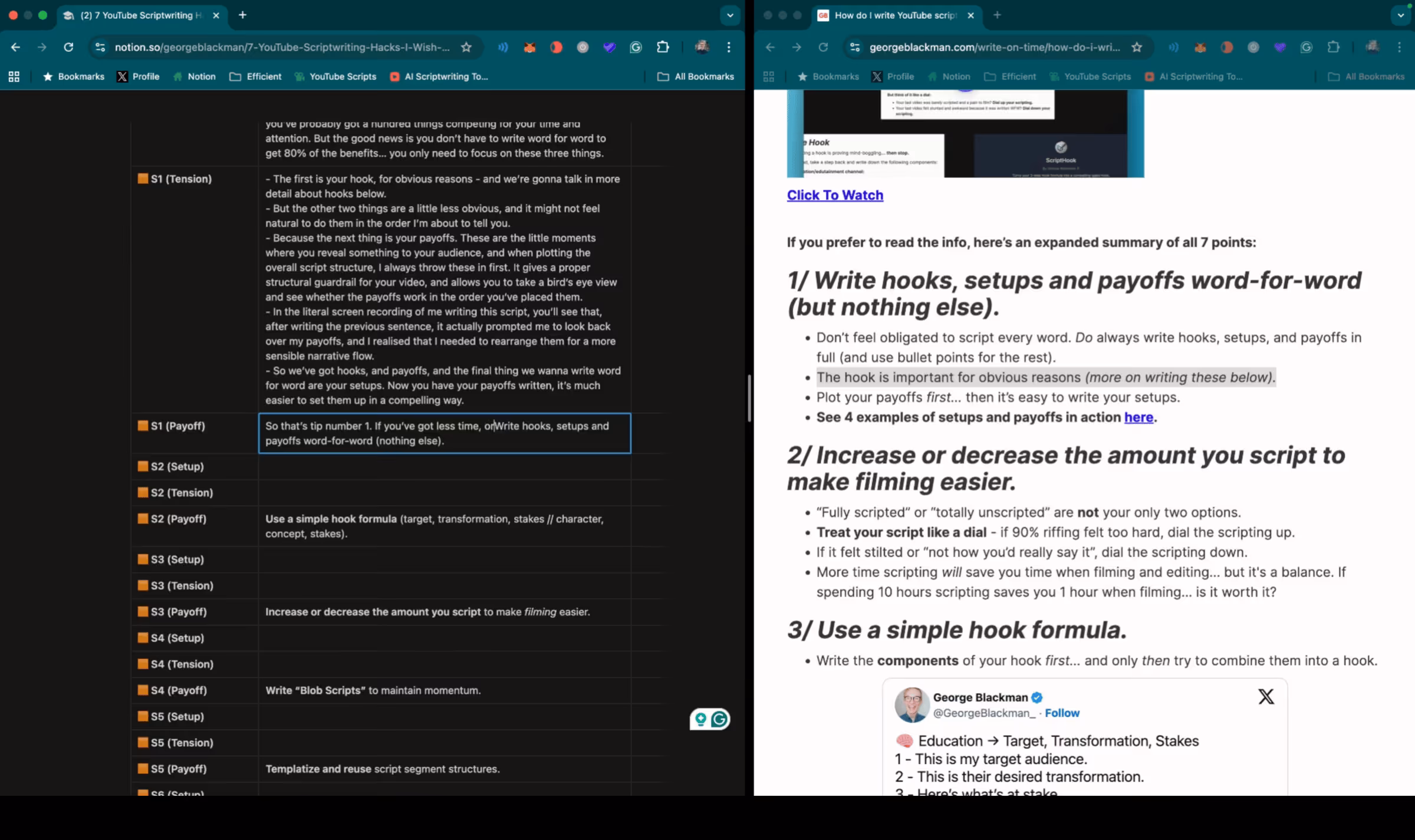This screenshot has height=840, width=1415.
Task: Click the floating Grammarly widget in Notion
Action: [719, 719]
